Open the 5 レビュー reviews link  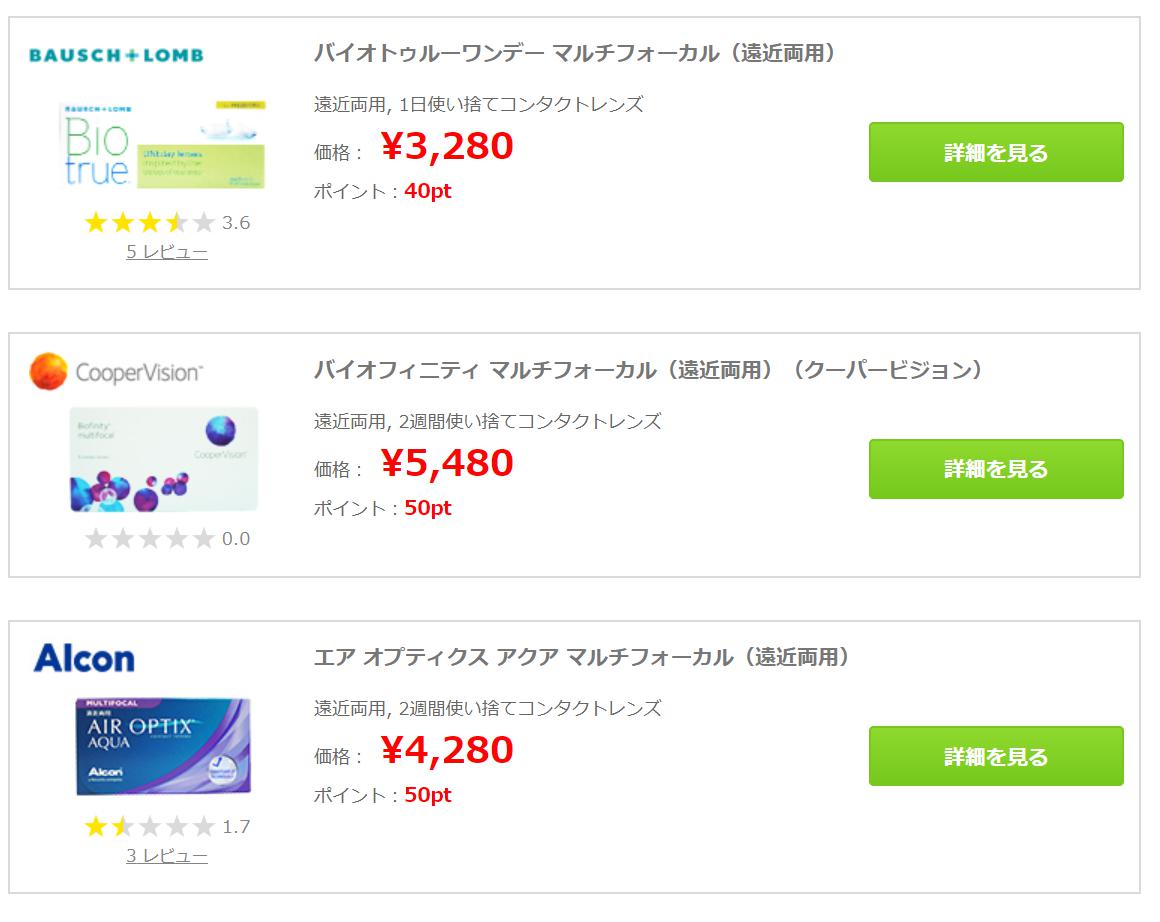click(166, 252)
